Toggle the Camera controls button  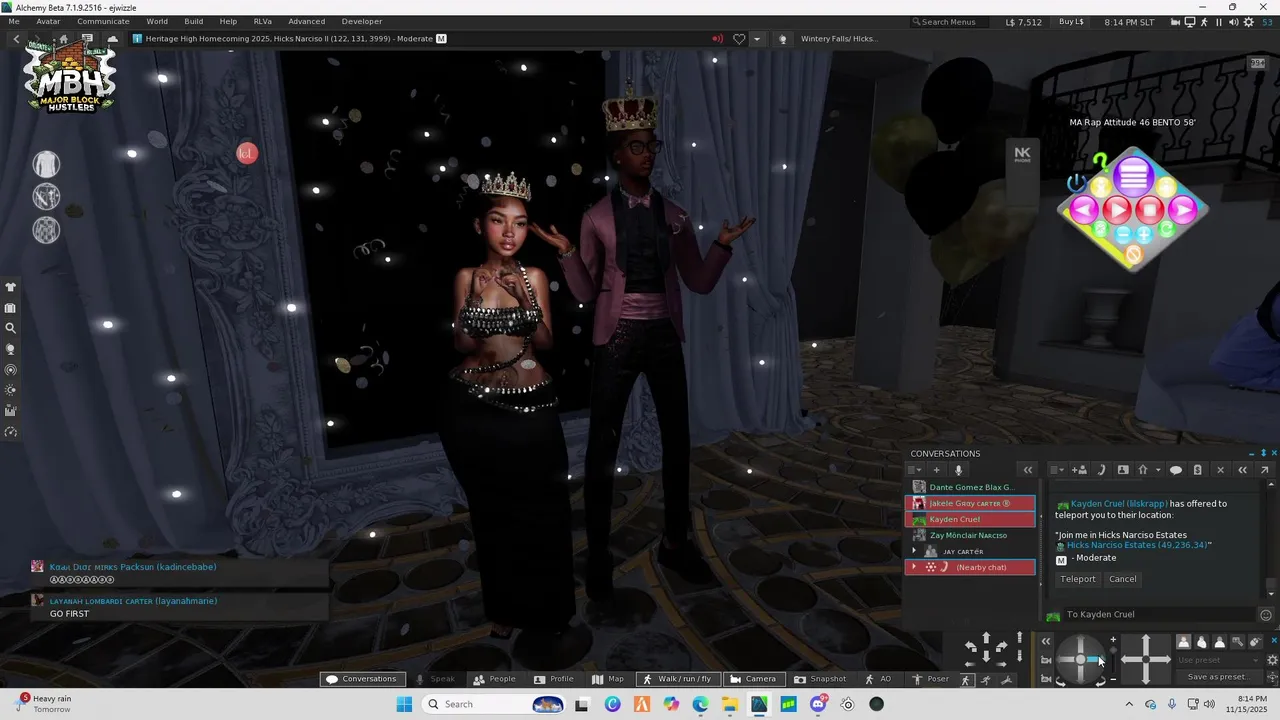tap(753, 679)
